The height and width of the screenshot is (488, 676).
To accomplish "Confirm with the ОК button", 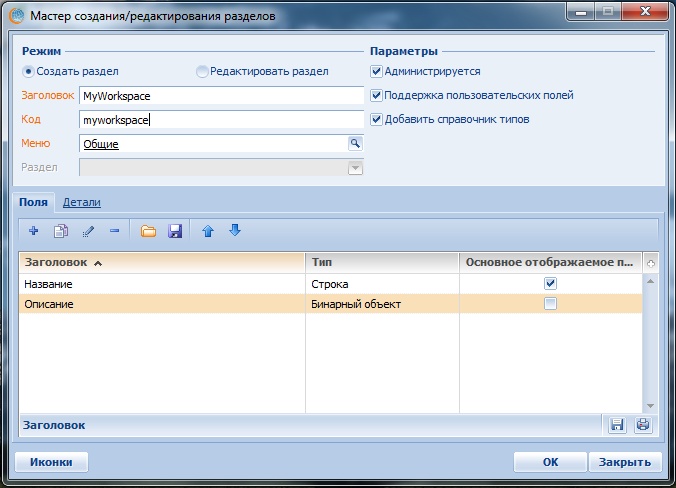I will click(x=550, y=462).
